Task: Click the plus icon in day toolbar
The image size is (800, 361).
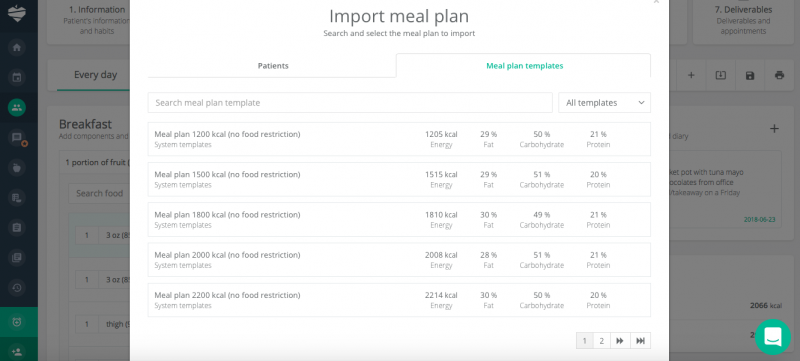Action: click(691, 75)
